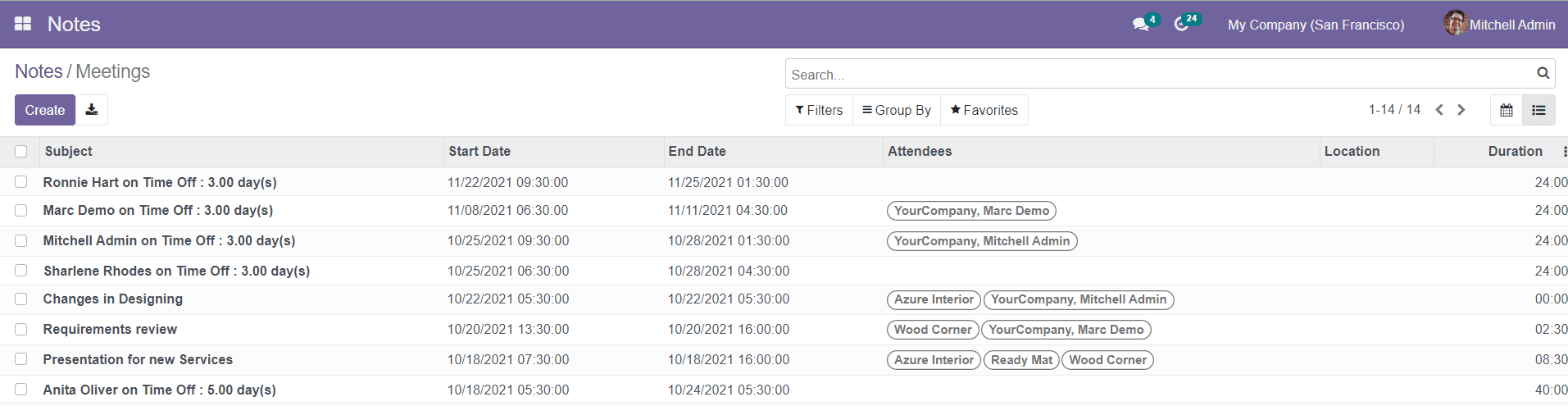1568x406 pixels.
Task: Toggle the select-all checkbox in header
Action: (x=21, y=151)
